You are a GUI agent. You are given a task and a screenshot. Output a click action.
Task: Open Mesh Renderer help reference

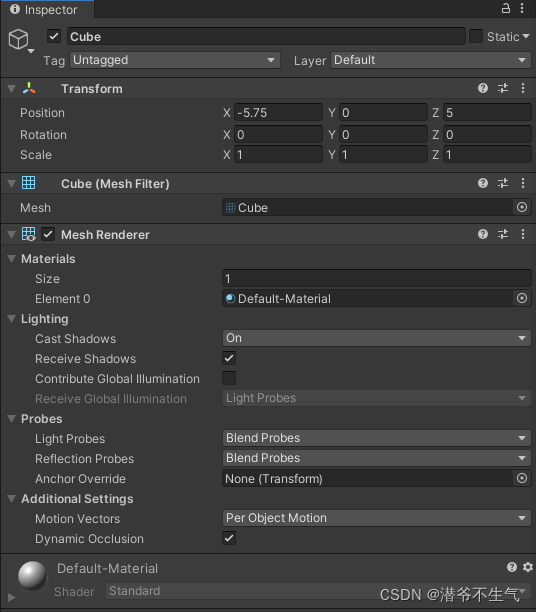483,234
